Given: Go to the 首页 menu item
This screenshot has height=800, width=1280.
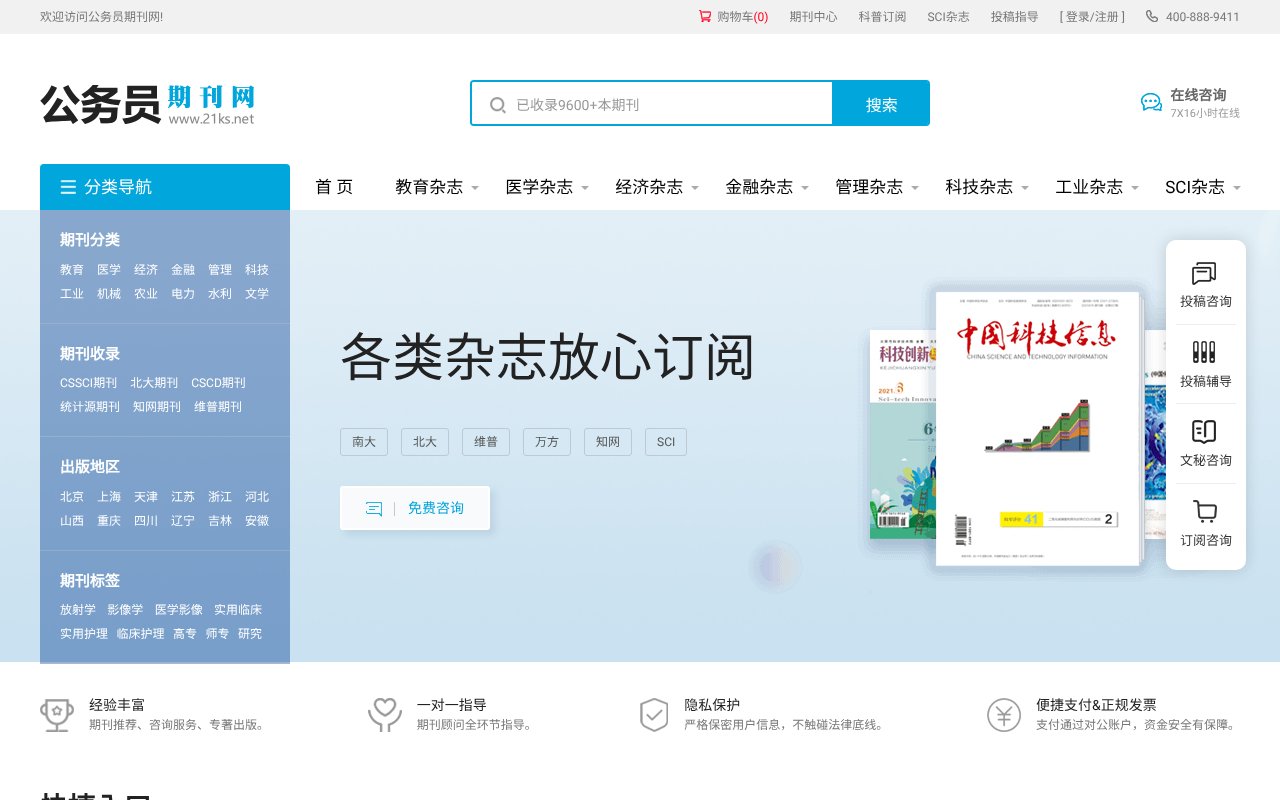Looking at the screenshot, I should pos(334,186).
